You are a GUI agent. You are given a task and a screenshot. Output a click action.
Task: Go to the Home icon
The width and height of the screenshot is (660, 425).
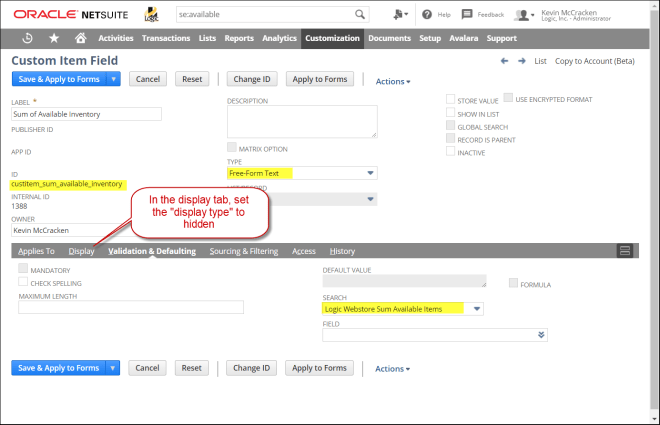[x=81, y=38]
